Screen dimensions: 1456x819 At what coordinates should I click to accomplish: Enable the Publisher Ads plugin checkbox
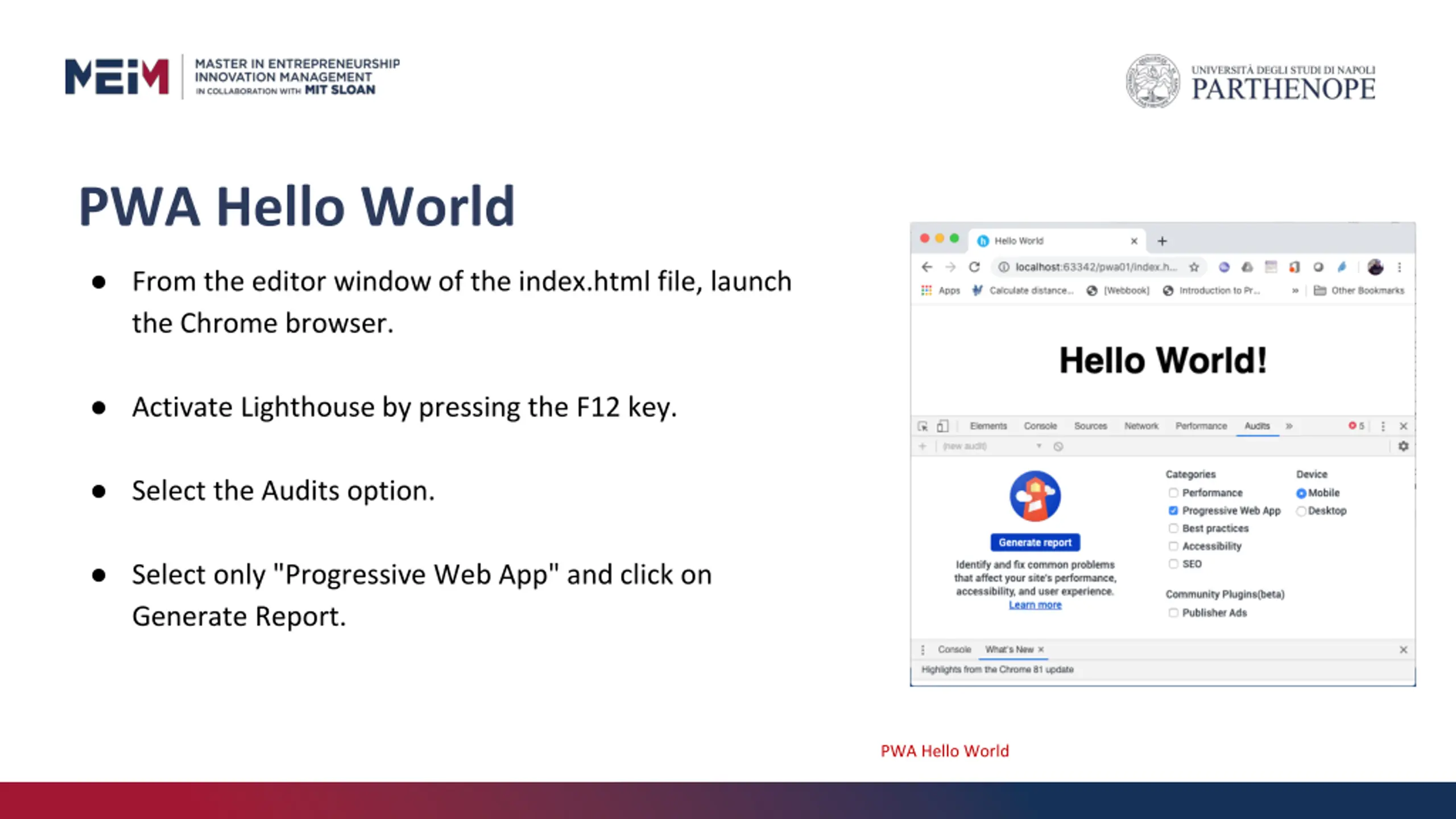[x=1173, y=613]
